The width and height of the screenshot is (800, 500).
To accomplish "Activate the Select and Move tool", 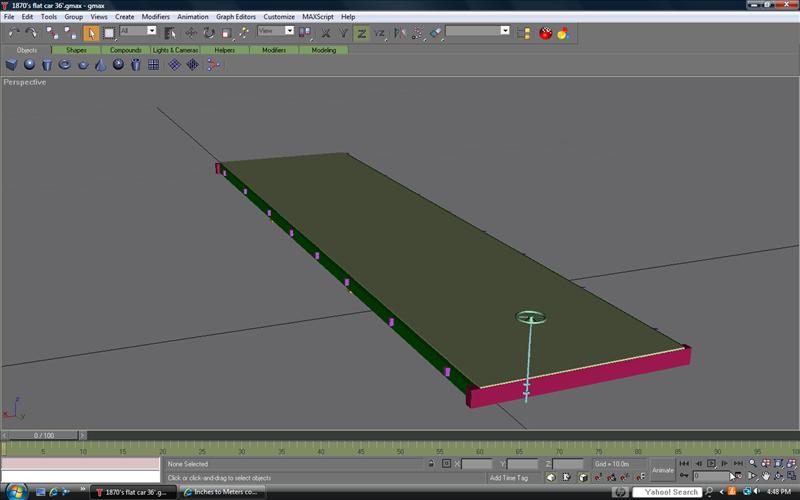I will (190, 33).
